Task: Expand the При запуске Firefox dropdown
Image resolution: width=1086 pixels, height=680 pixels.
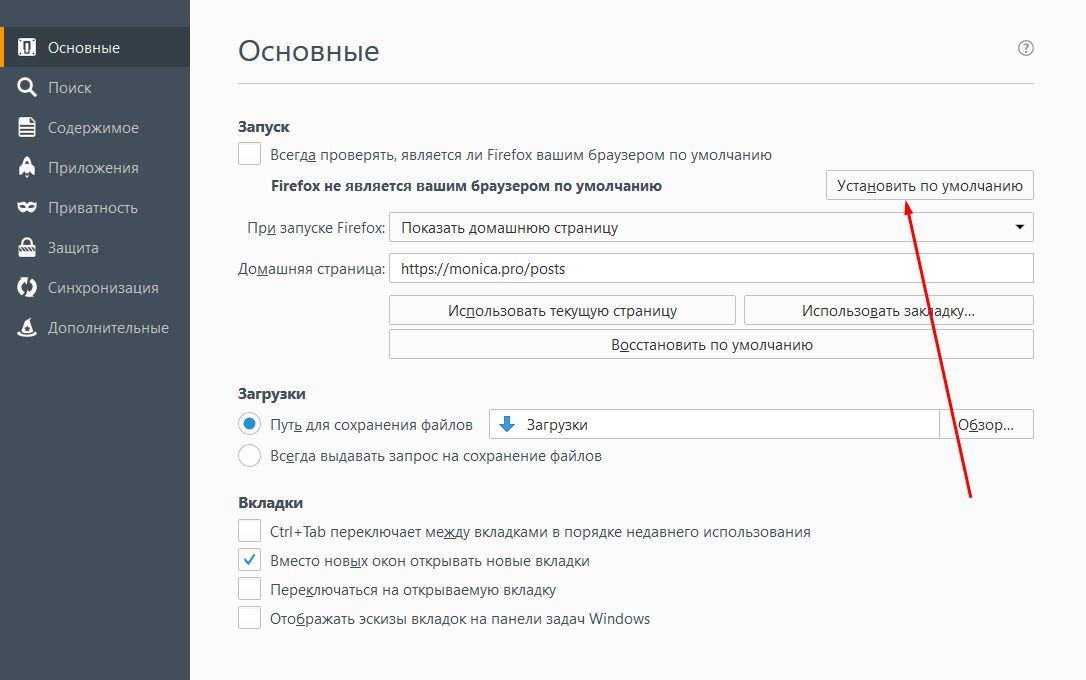Action: click(x=711, y=227)
